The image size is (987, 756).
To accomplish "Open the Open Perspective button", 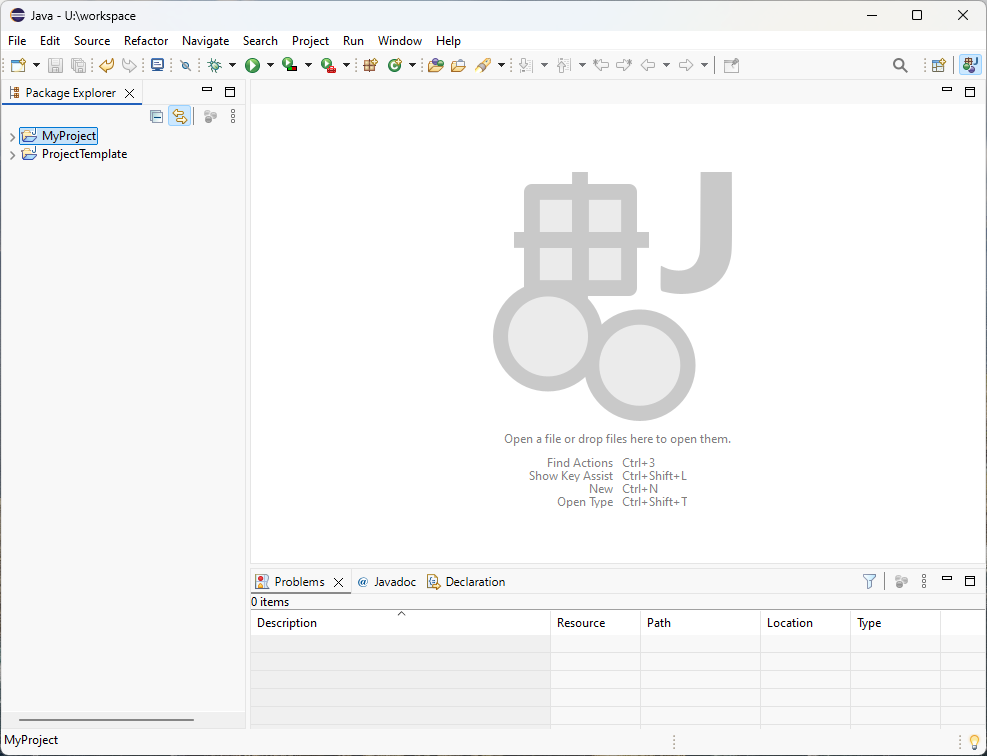I will pyautogui.click(x=938, y=65).
